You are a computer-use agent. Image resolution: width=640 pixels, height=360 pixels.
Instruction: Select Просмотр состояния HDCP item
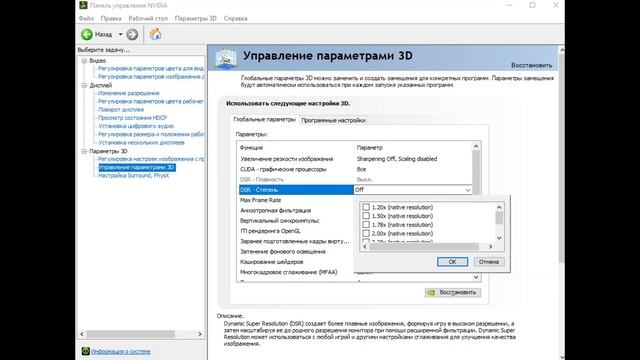[x=132, y=118]
